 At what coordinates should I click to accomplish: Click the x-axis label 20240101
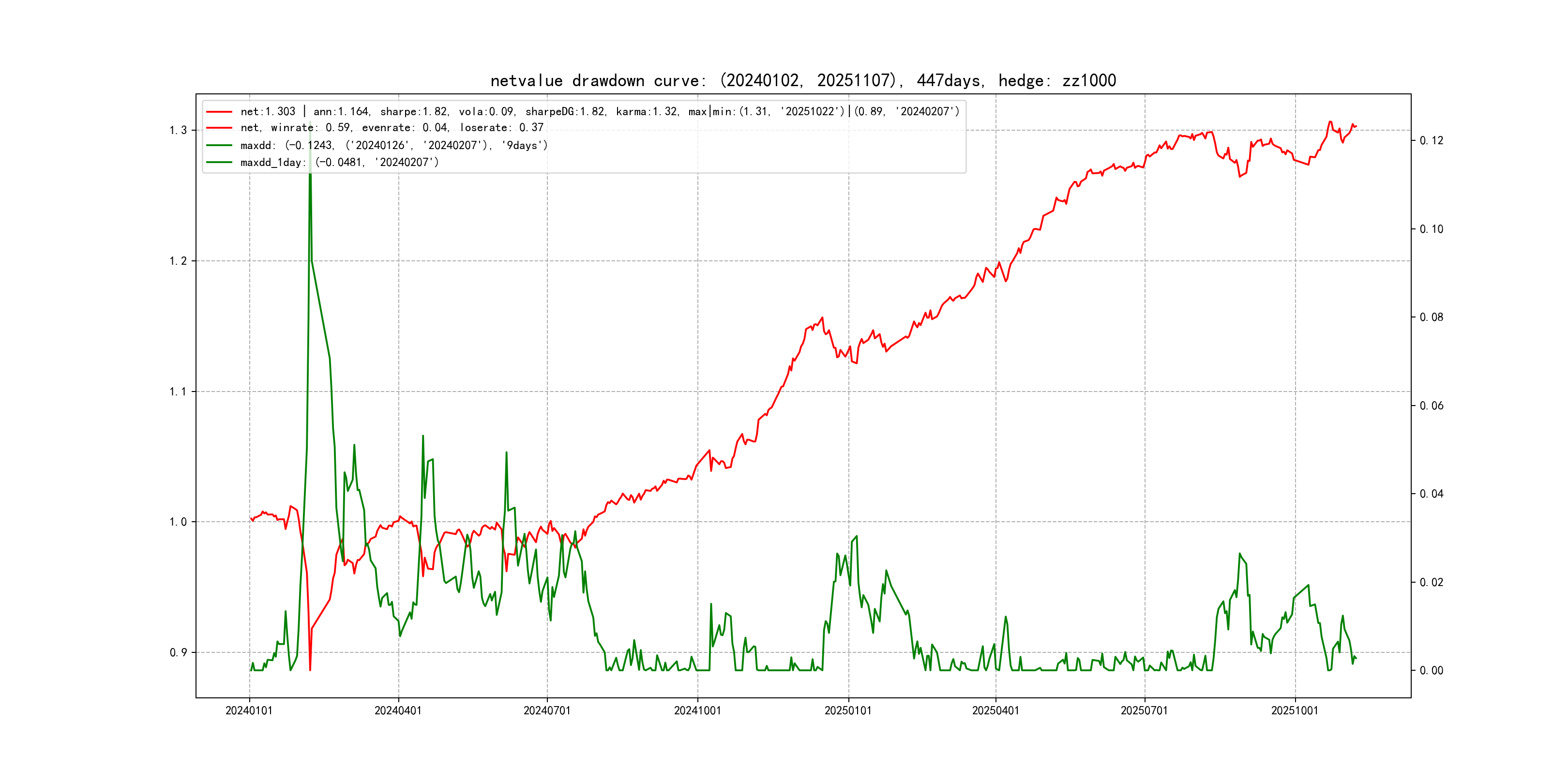249,710
